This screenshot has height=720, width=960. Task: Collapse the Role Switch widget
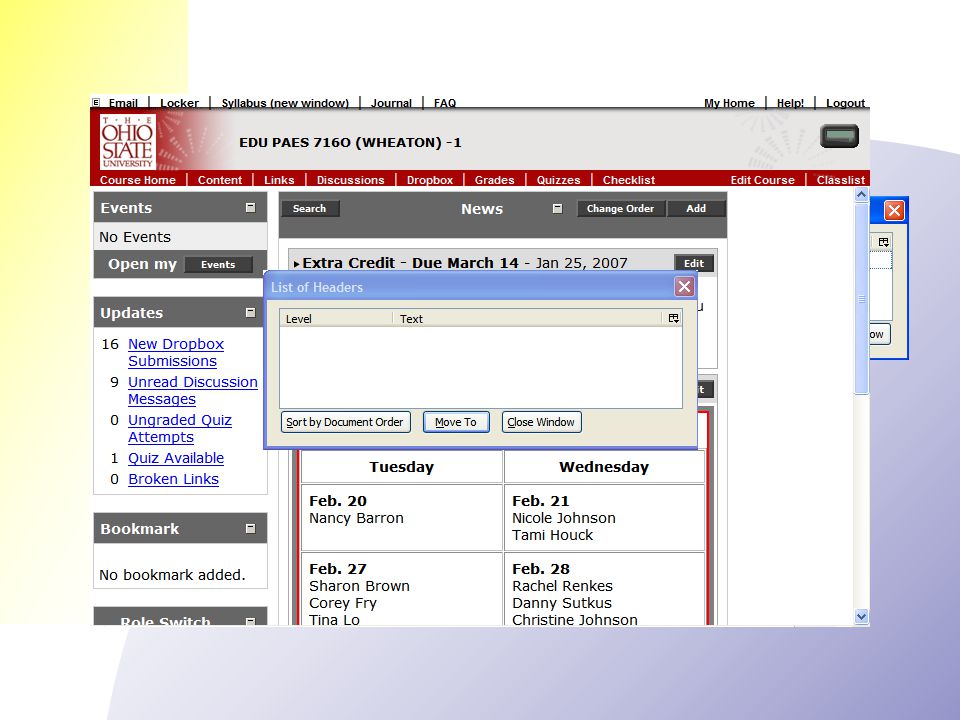[250, 621]
